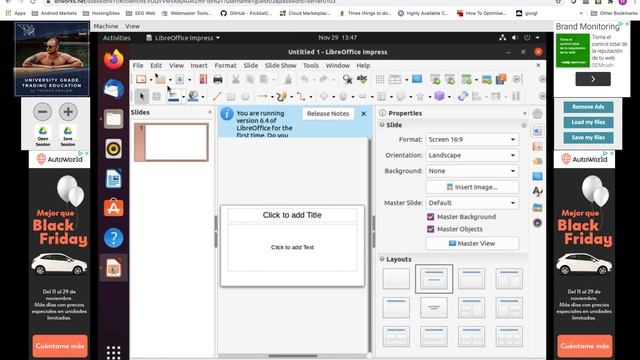Select the purple 3D Objects tool
Image resolution: width=640 pixels, height=360 pixels.
tap(439, 96)
